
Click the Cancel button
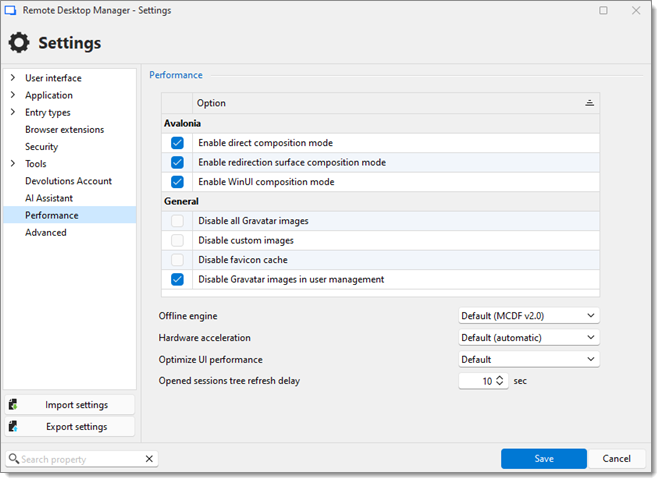click(x=616, y=459)
